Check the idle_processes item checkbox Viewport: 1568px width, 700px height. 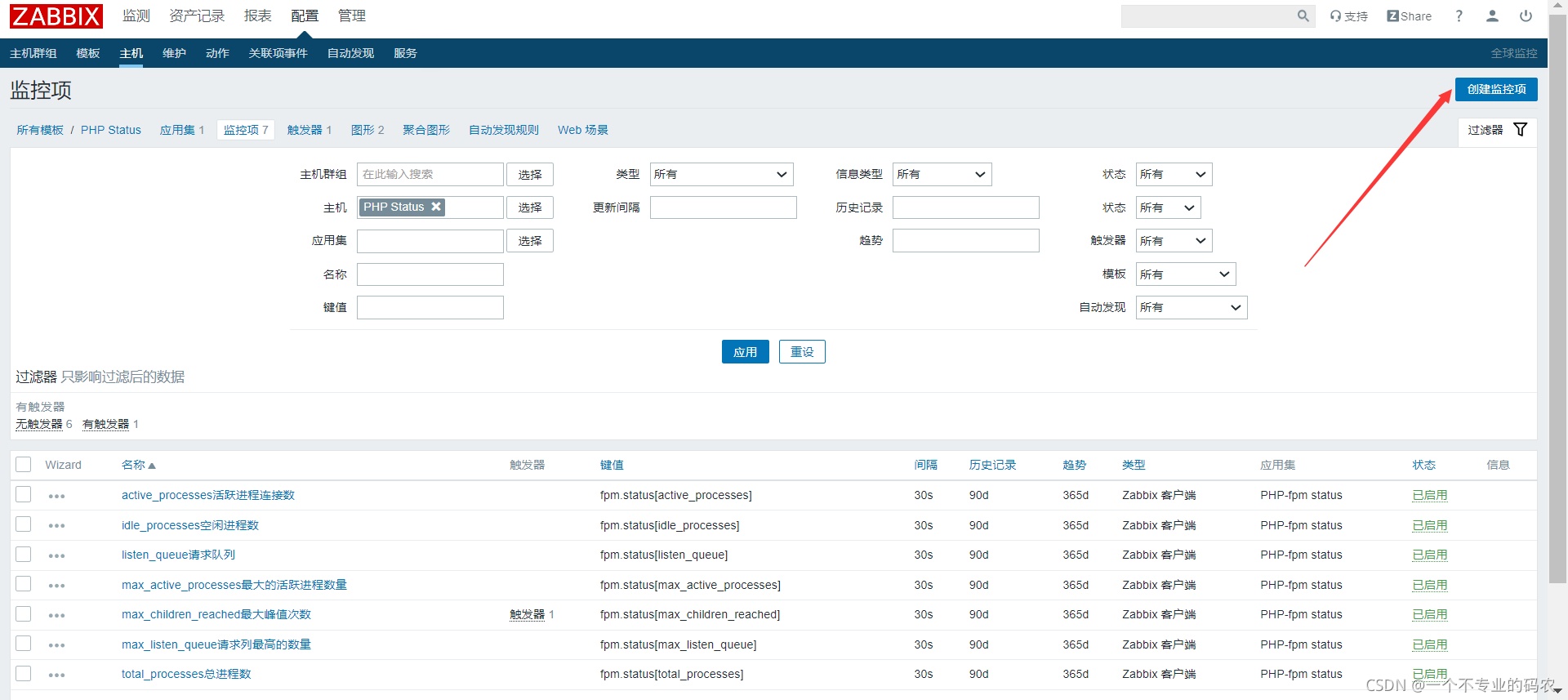tap(24, 524)
